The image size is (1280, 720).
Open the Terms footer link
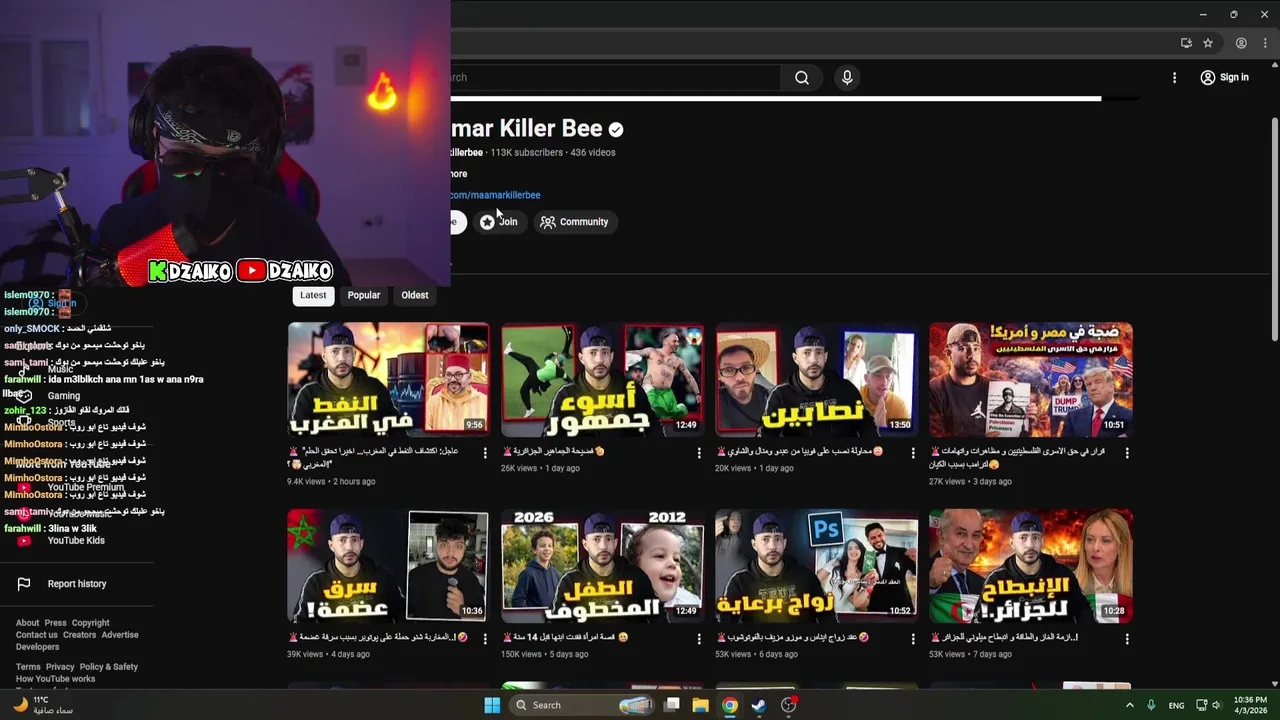click(28, 667)
